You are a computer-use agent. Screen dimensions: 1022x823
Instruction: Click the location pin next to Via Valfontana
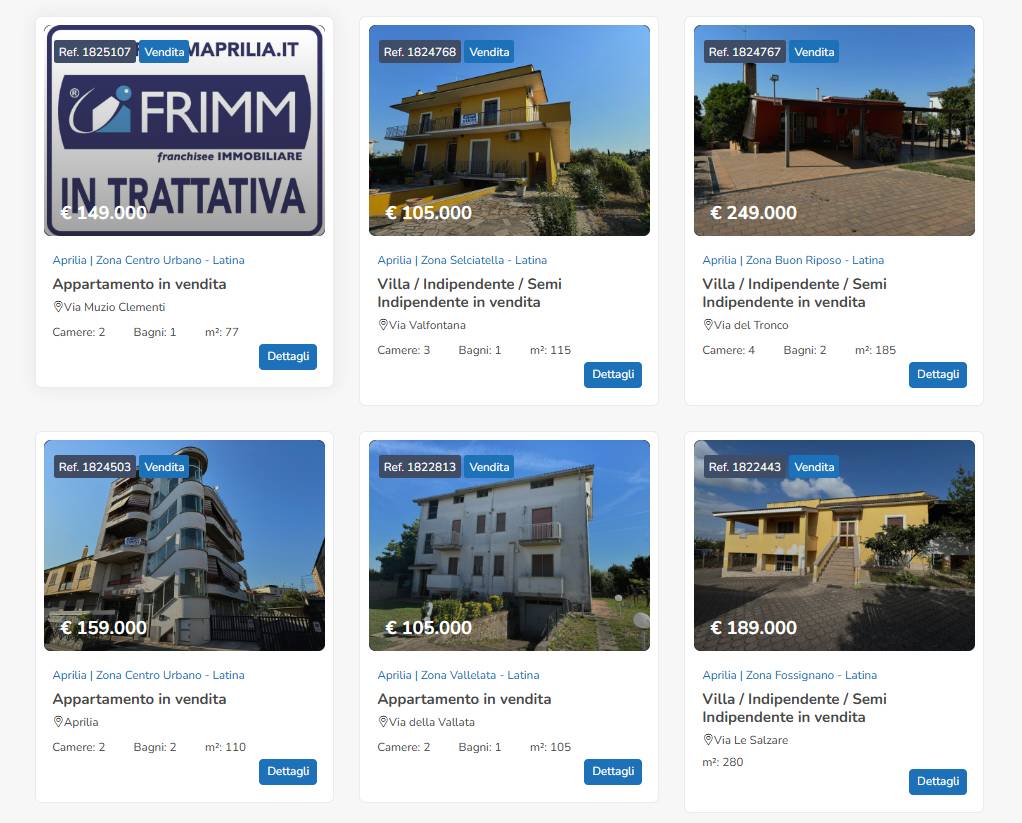coord(383,325)
